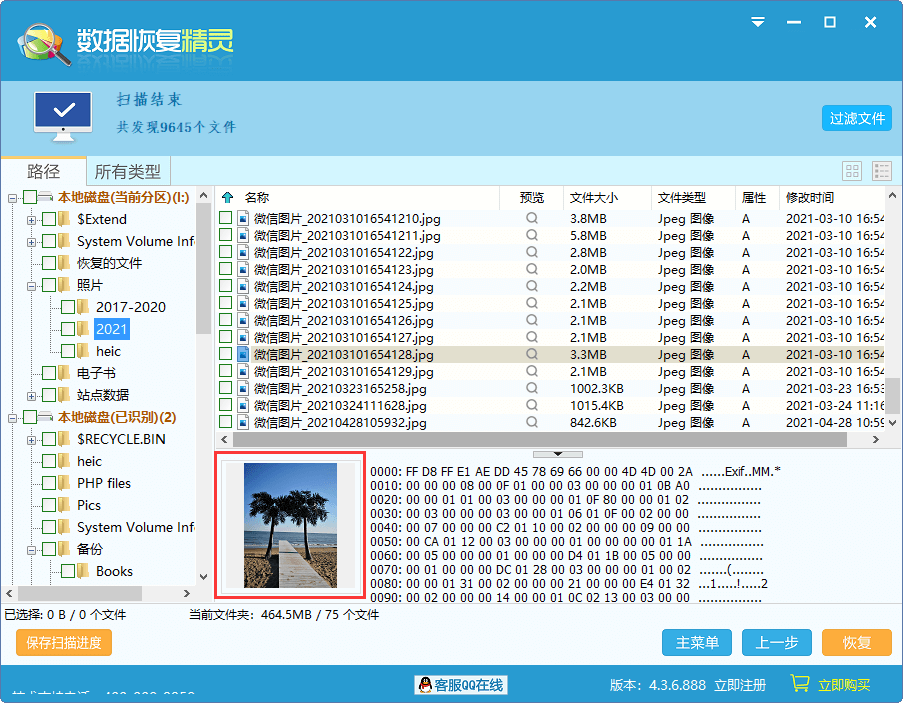This screenshot has width=903, height=703.
Task: Click the drive icon for 本地磁盘(已识别)(2)
Action: 45,417
